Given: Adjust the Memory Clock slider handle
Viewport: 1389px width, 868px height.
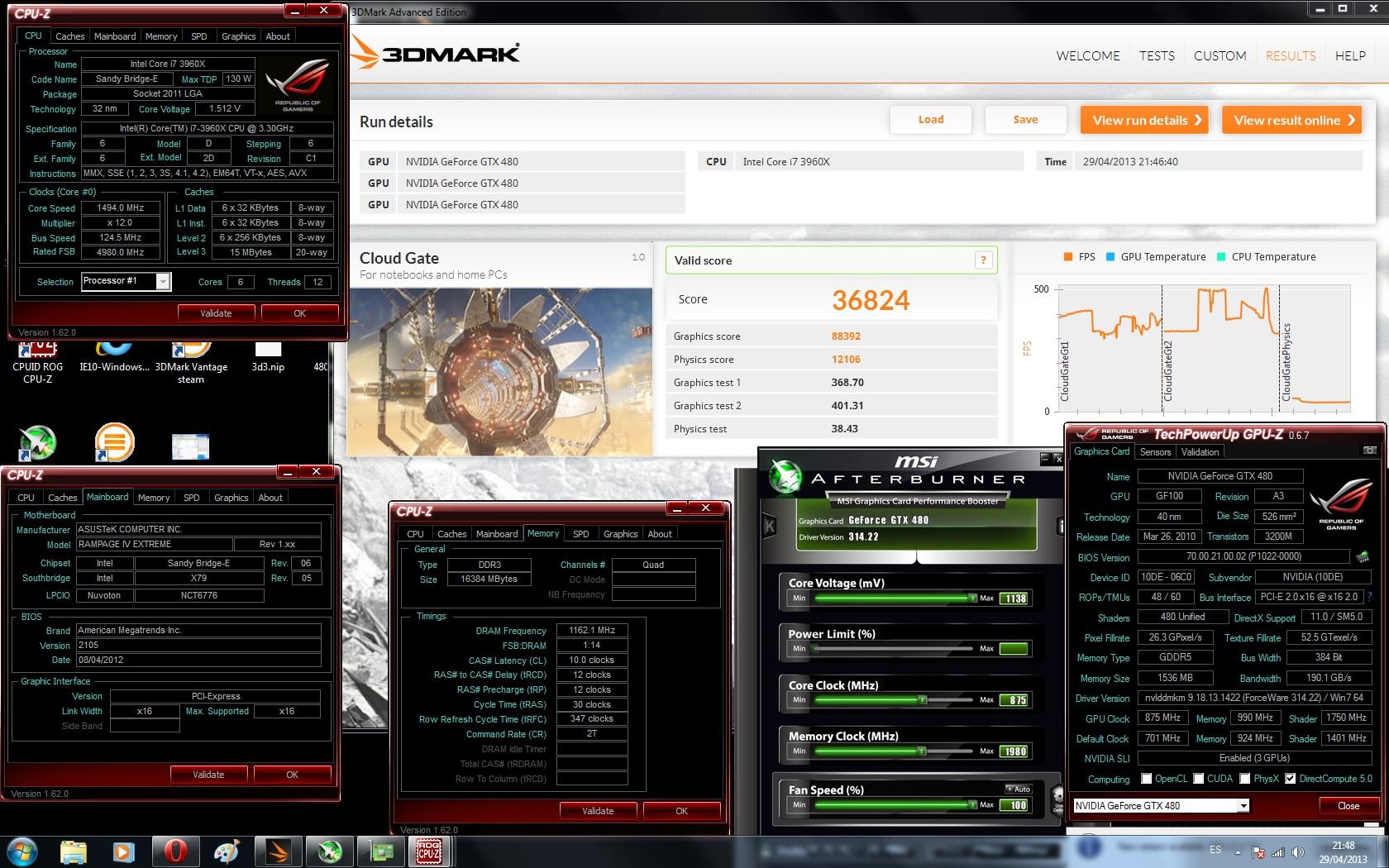Looking at the screenshot, I should (x=921, y=751).
